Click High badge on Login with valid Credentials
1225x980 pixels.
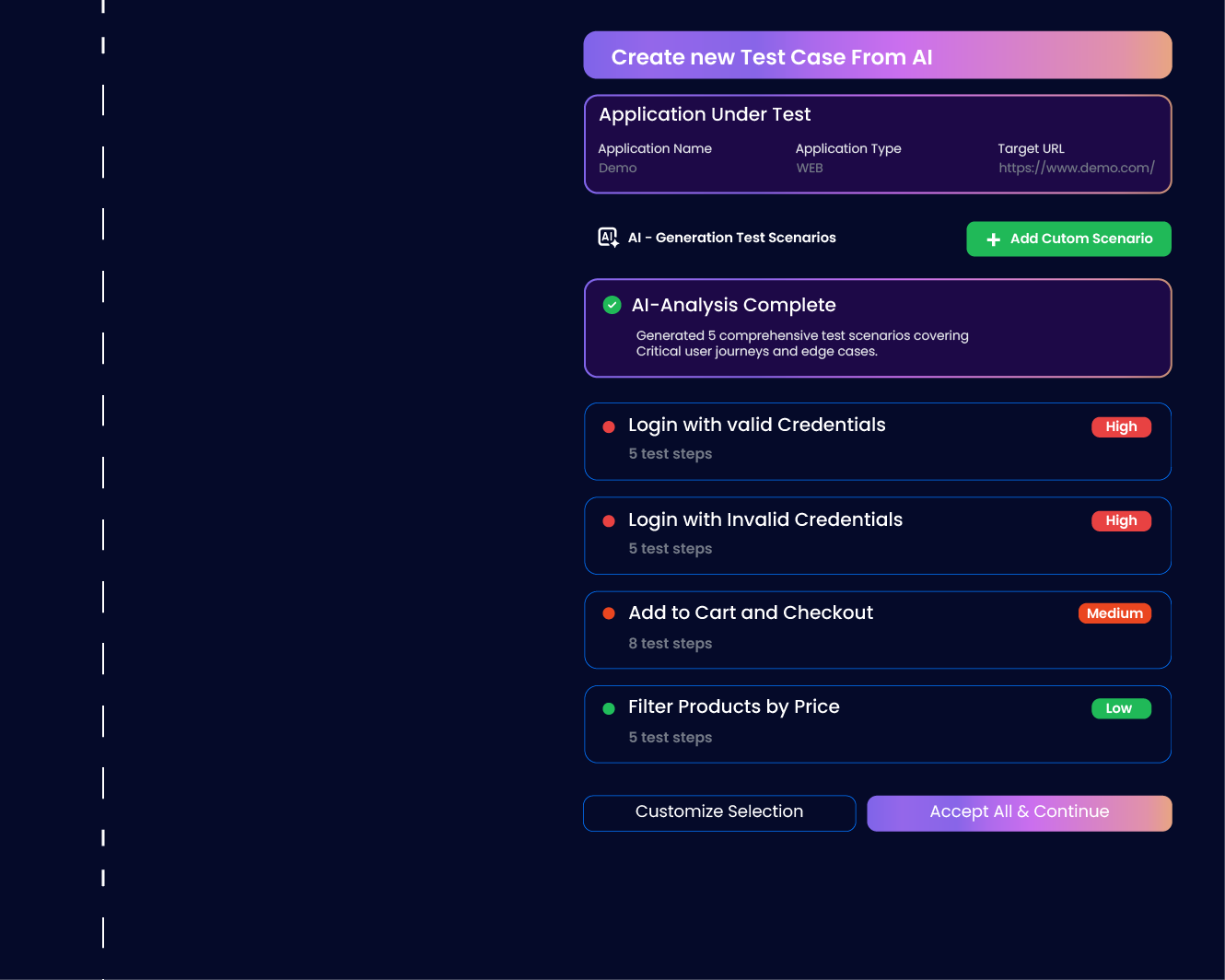tap(1121, 426)
